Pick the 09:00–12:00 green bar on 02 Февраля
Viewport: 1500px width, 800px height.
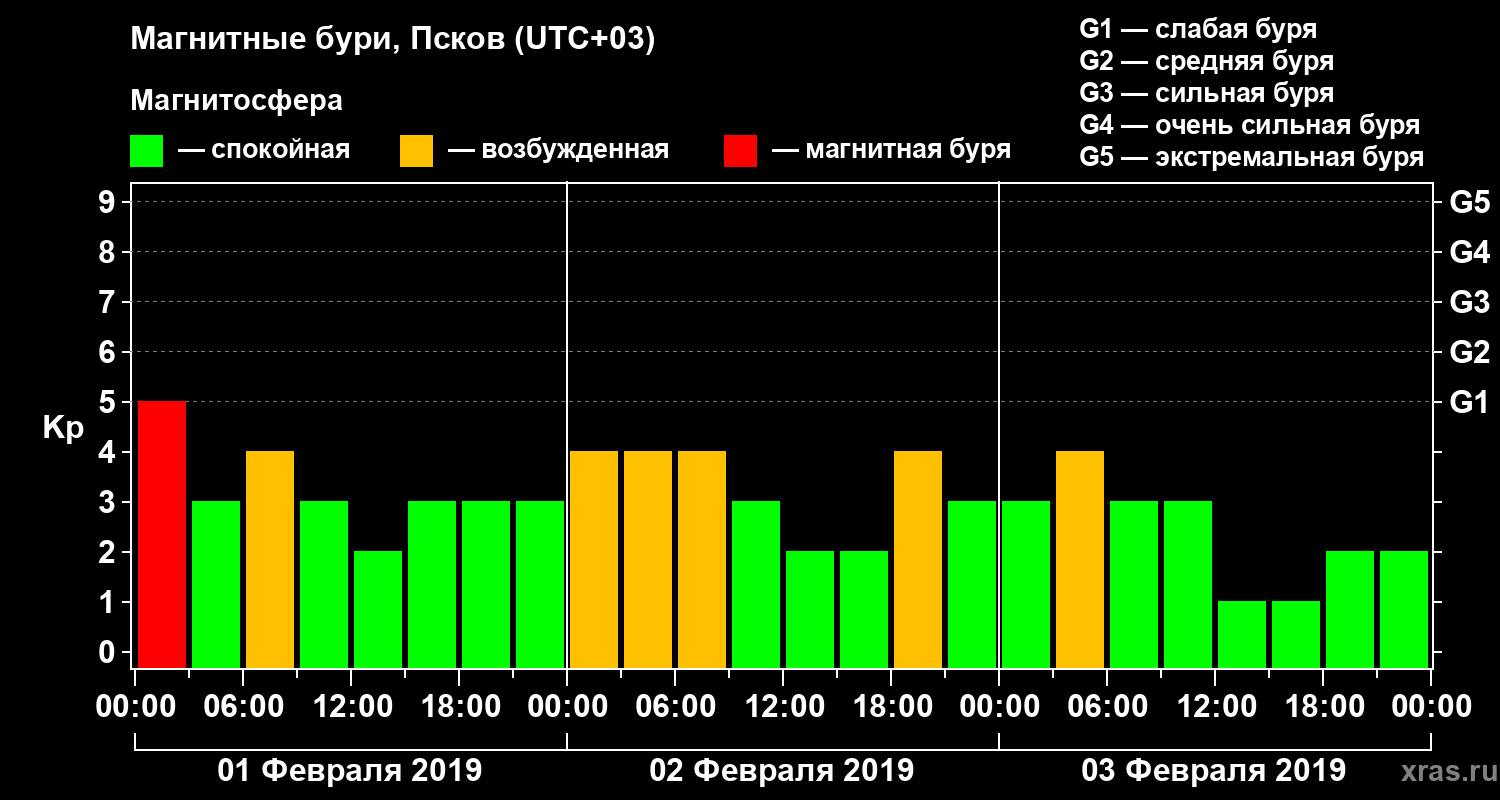tap(756, 584)
